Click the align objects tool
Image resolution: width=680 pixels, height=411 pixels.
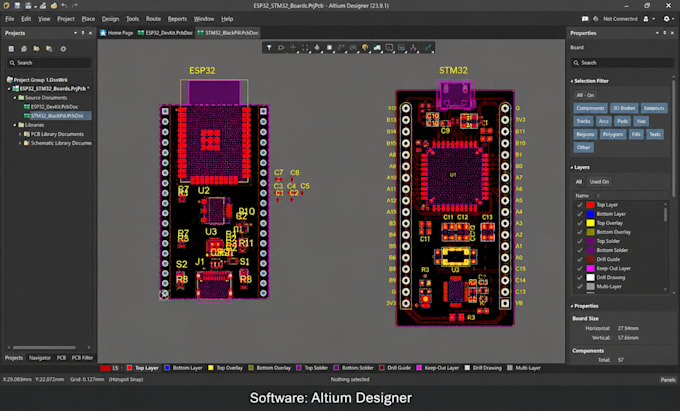point(317,48)
